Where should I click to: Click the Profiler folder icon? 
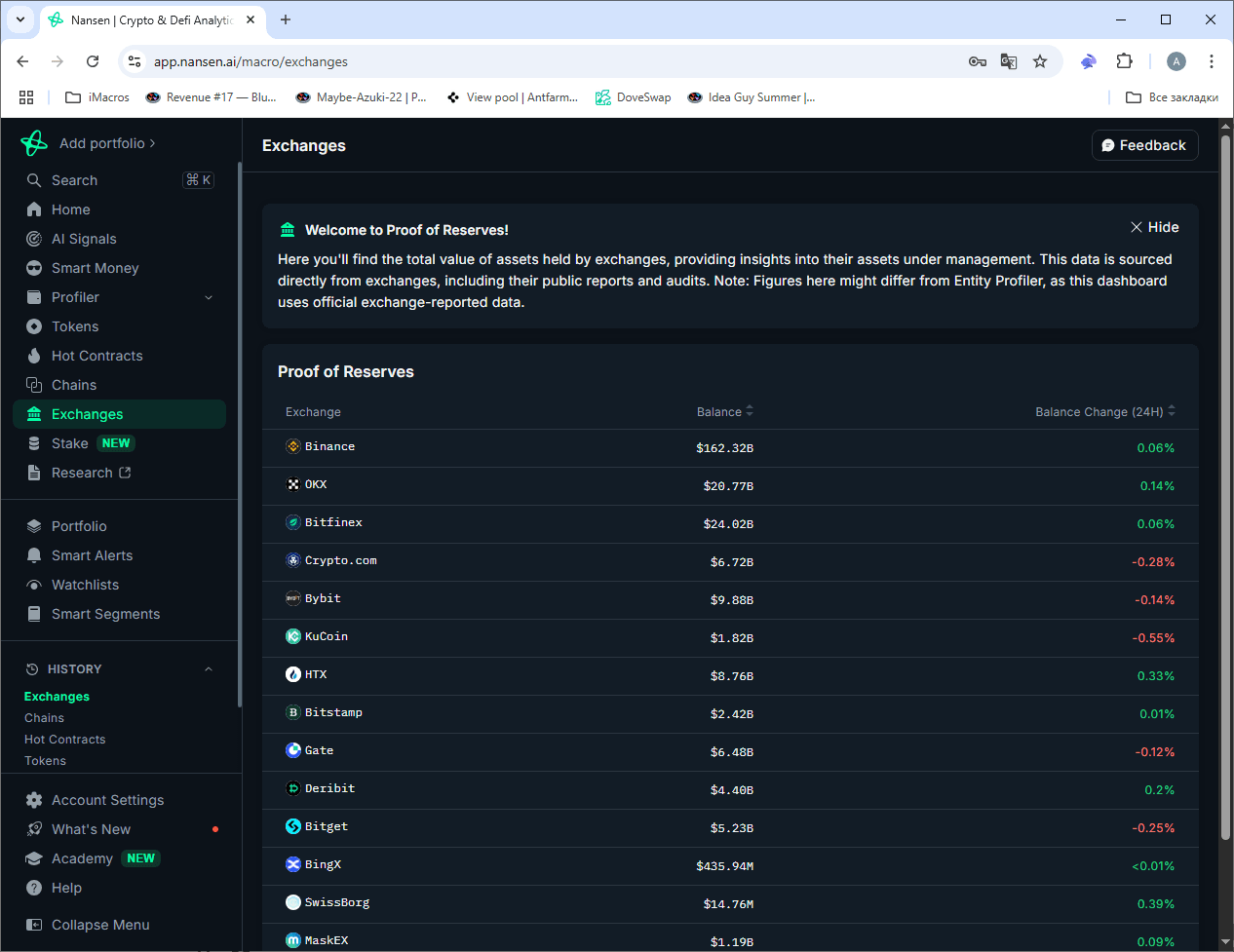point(34,297)
